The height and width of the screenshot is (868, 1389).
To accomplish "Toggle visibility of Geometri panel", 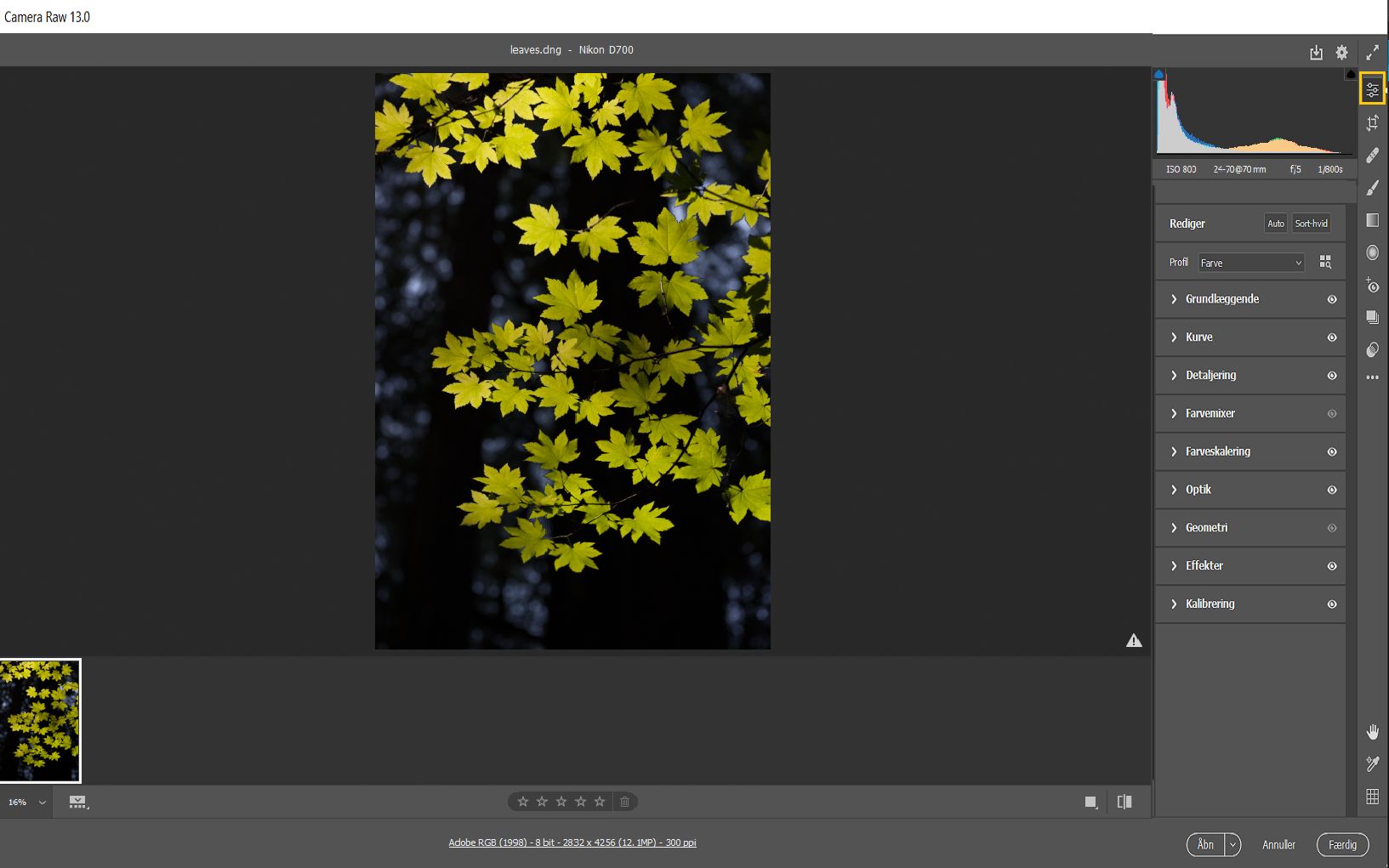I will click(1332, 528).
